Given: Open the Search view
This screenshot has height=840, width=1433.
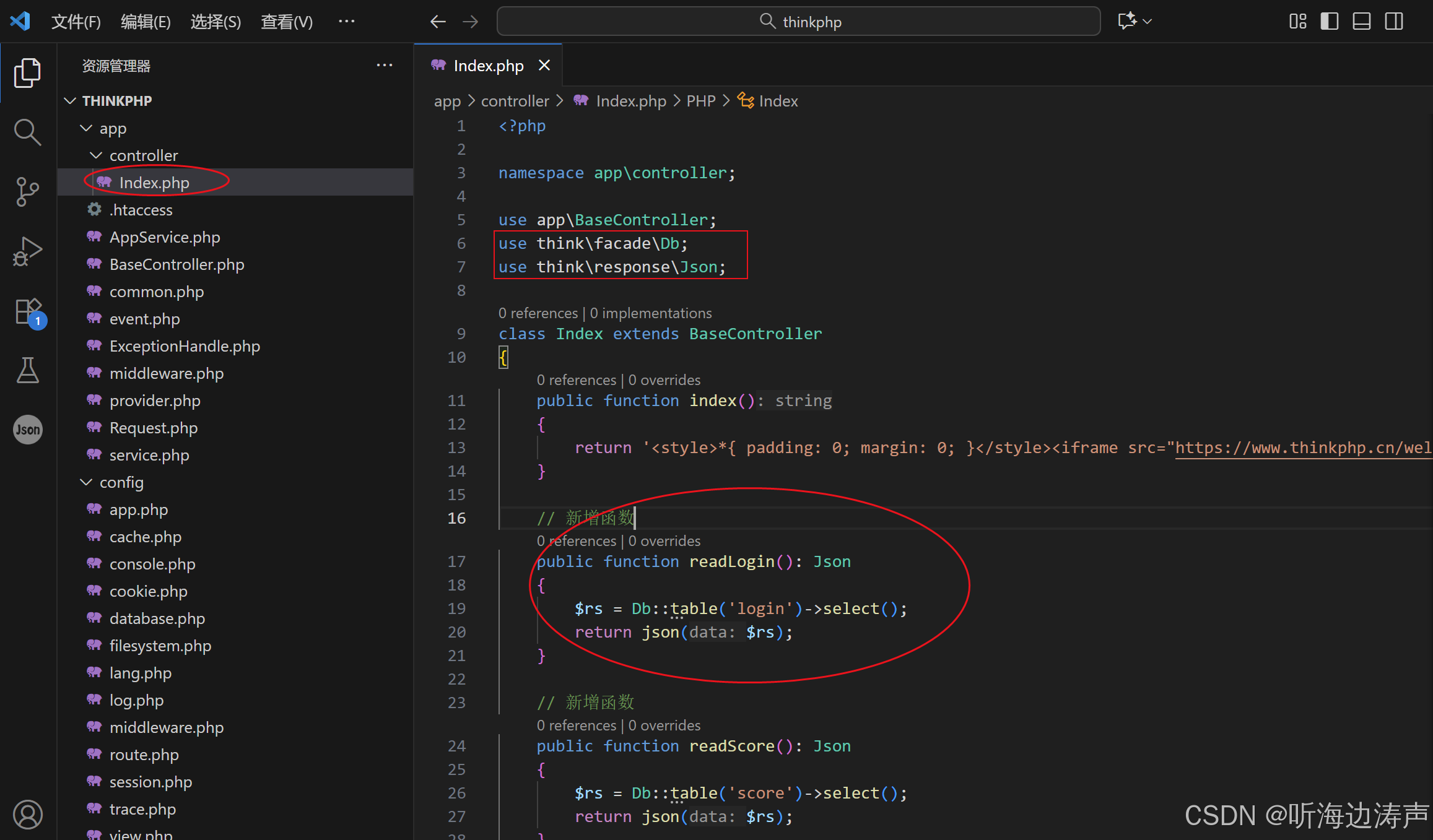Looking at the screenshot, I should click(x=27, y=131).
